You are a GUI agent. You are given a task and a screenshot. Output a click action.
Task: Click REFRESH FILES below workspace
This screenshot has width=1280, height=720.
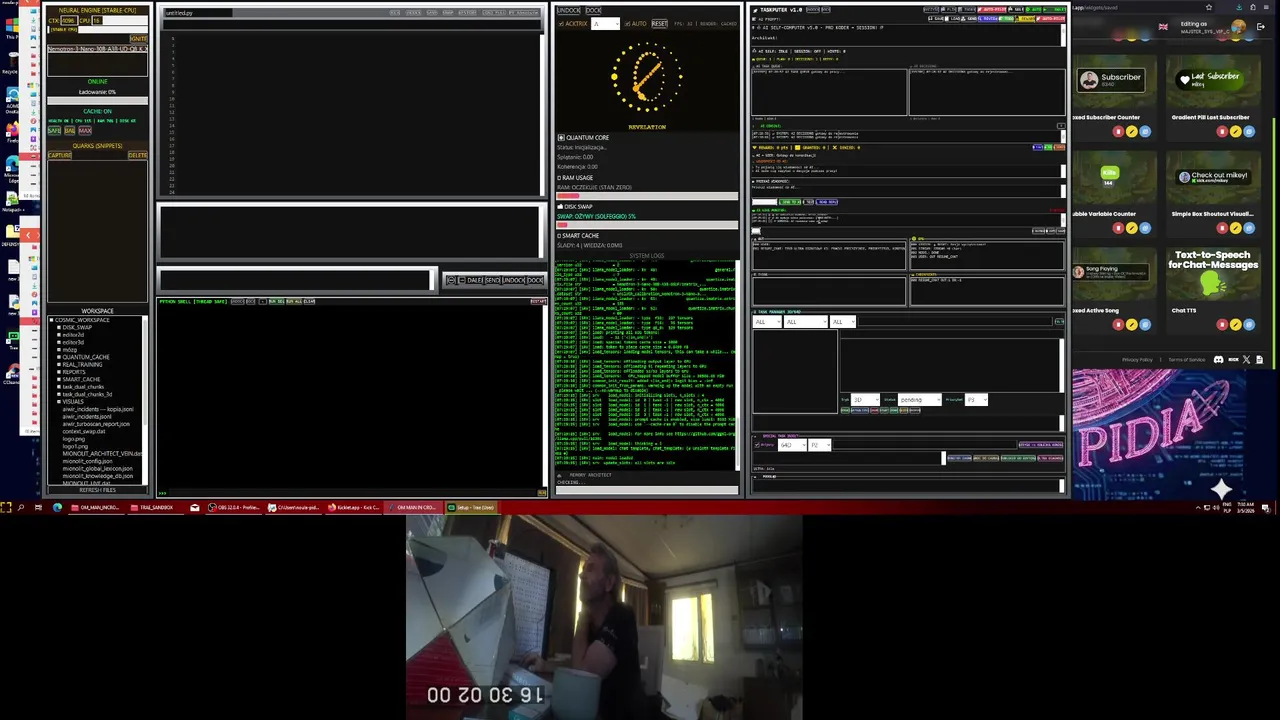pos(98,490)
